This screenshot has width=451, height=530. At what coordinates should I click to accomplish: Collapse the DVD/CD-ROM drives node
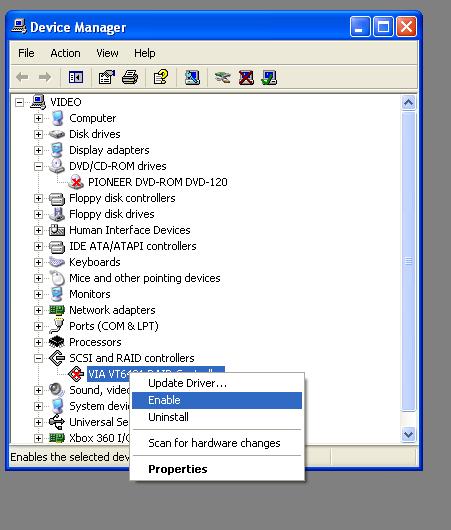[38, 166]
